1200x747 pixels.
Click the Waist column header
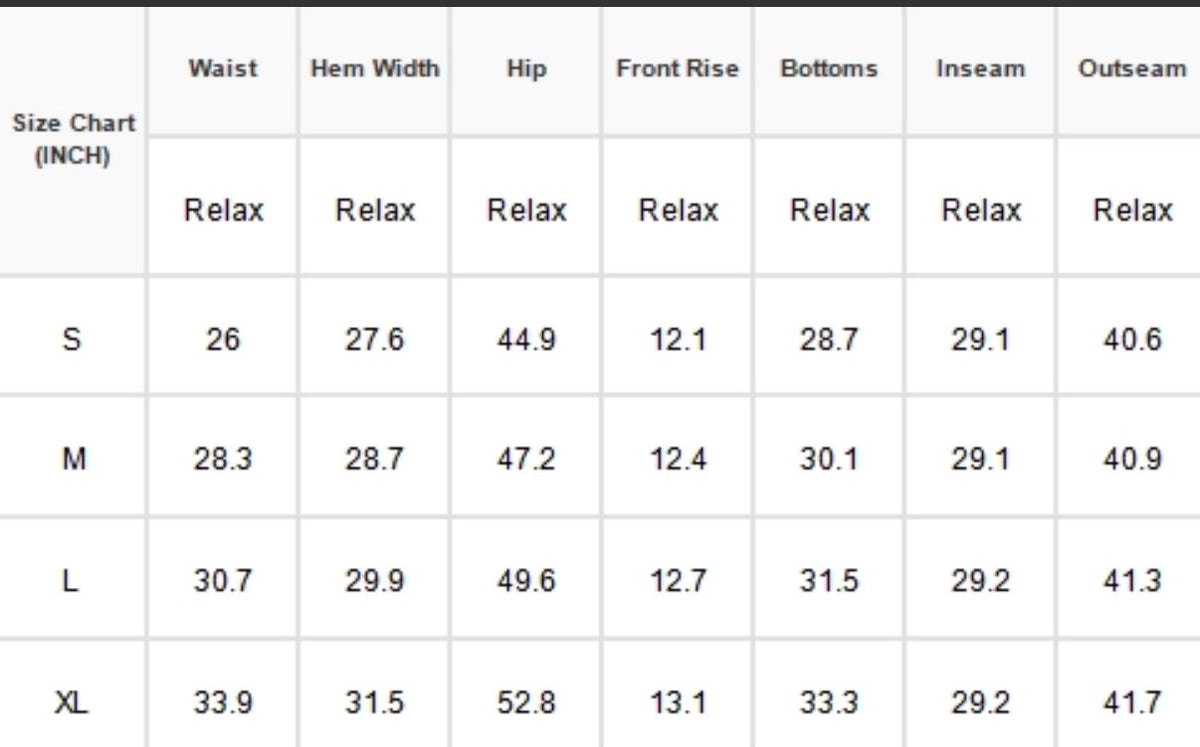223,69
